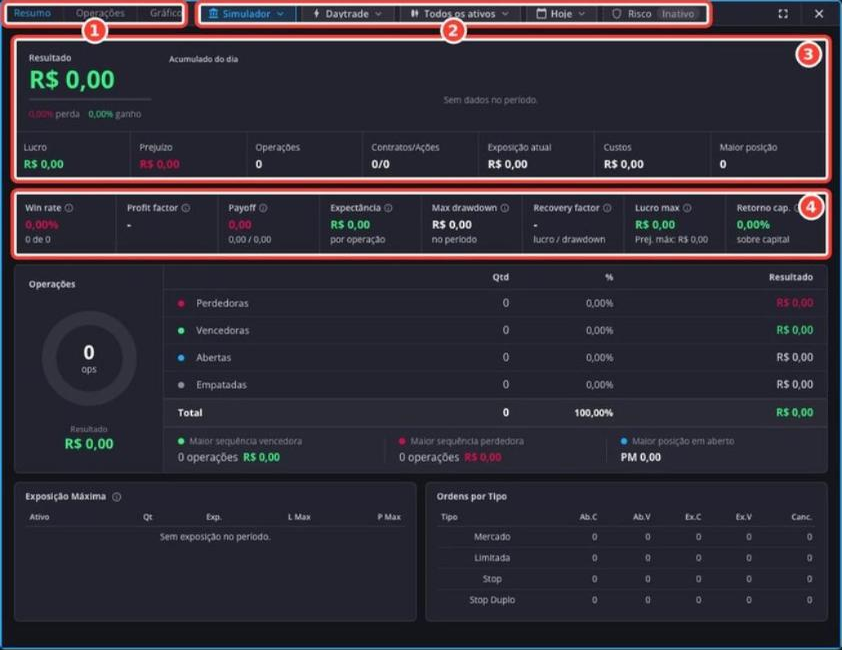Click the L Max column header
The height and width of the screenshot is (650, 842).
299,517
